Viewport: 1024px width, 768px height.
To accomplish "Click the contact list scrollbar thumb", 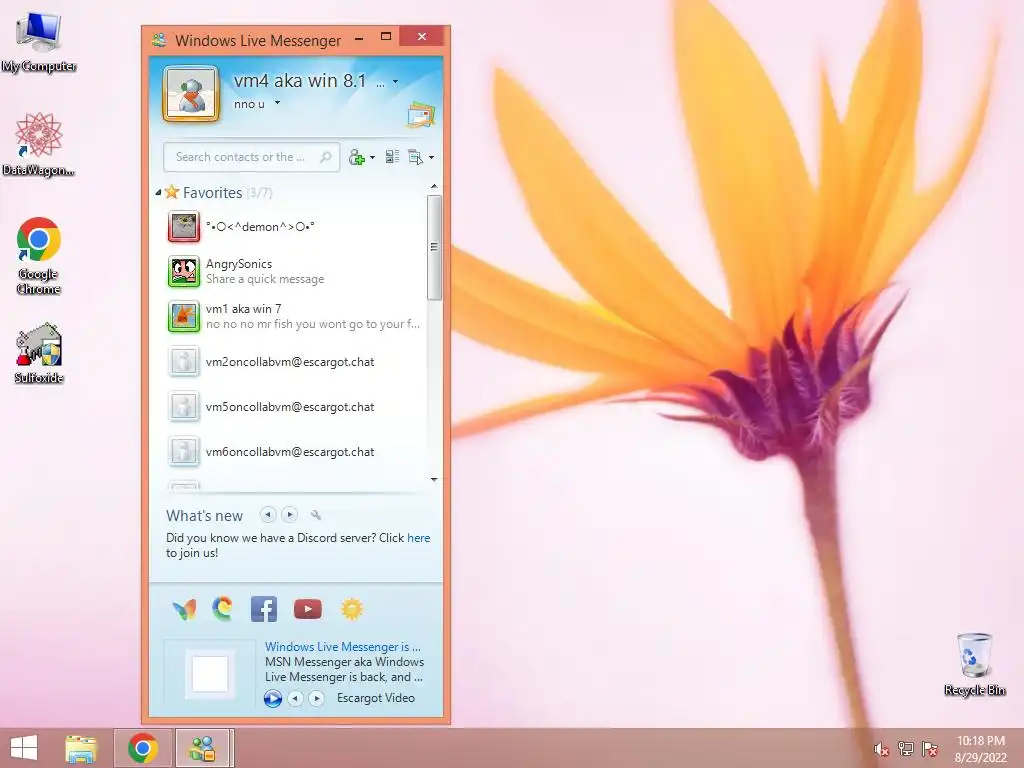I will pos(434,247).
